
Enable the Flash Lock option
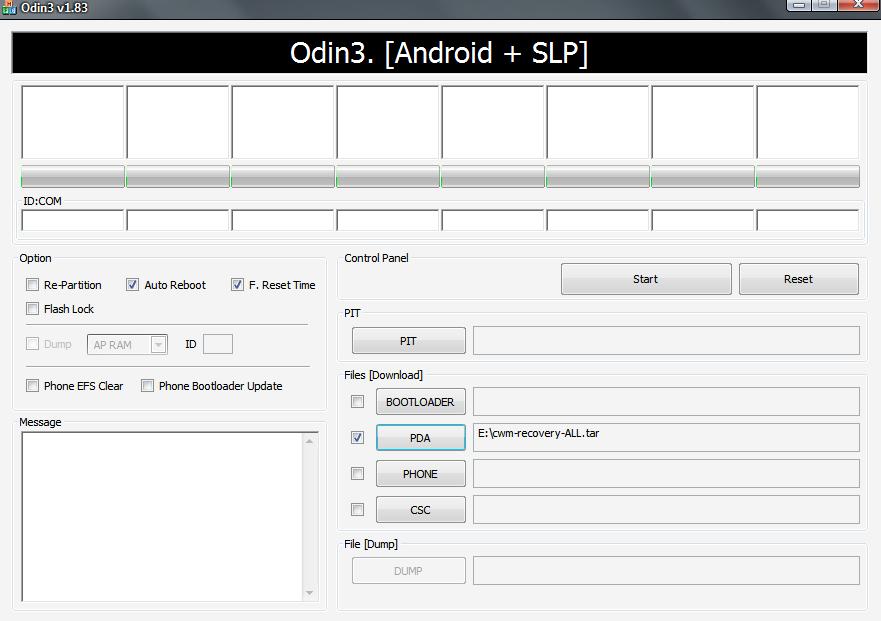pyautogui.click(x=33, y=309)
